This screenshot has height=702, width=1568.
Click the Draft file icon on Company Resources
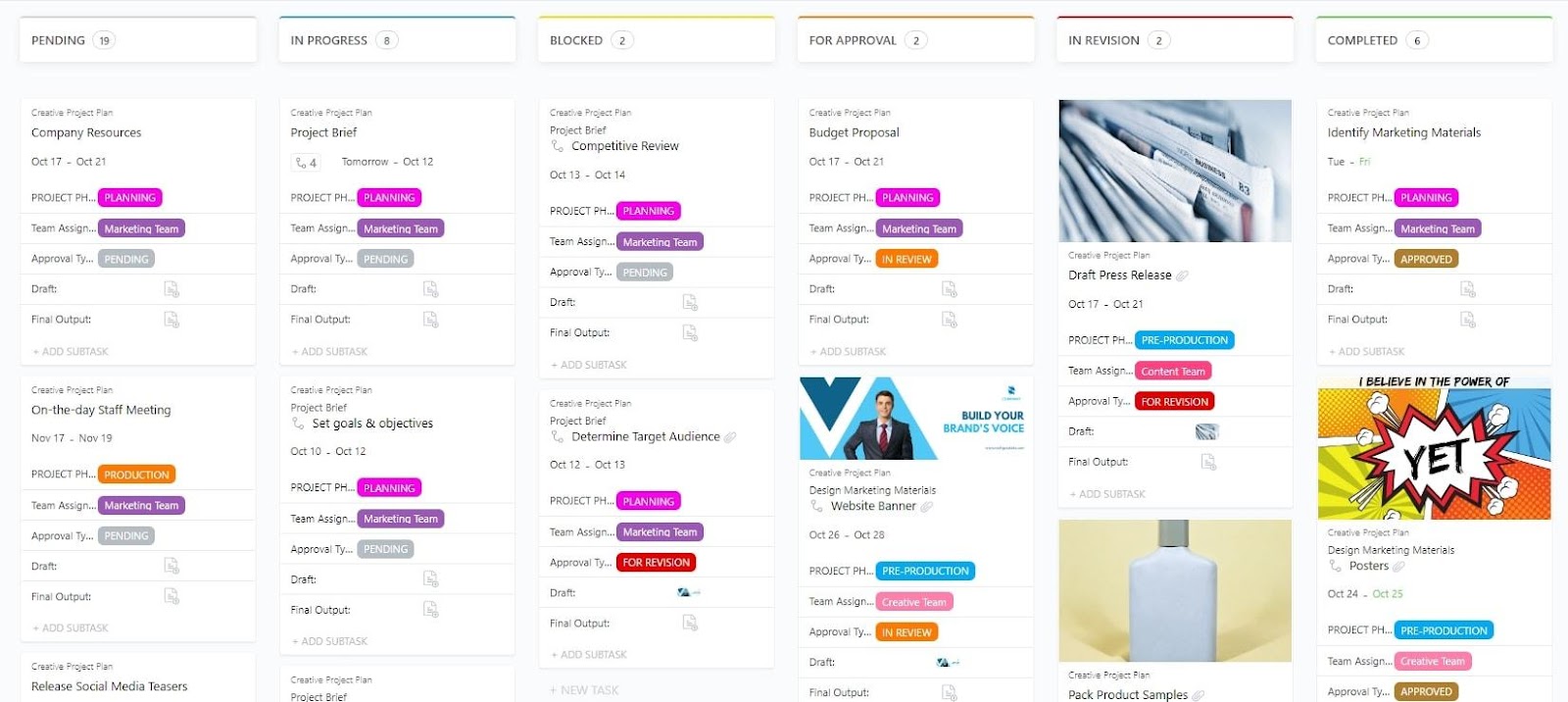click(x=171, y=289)
